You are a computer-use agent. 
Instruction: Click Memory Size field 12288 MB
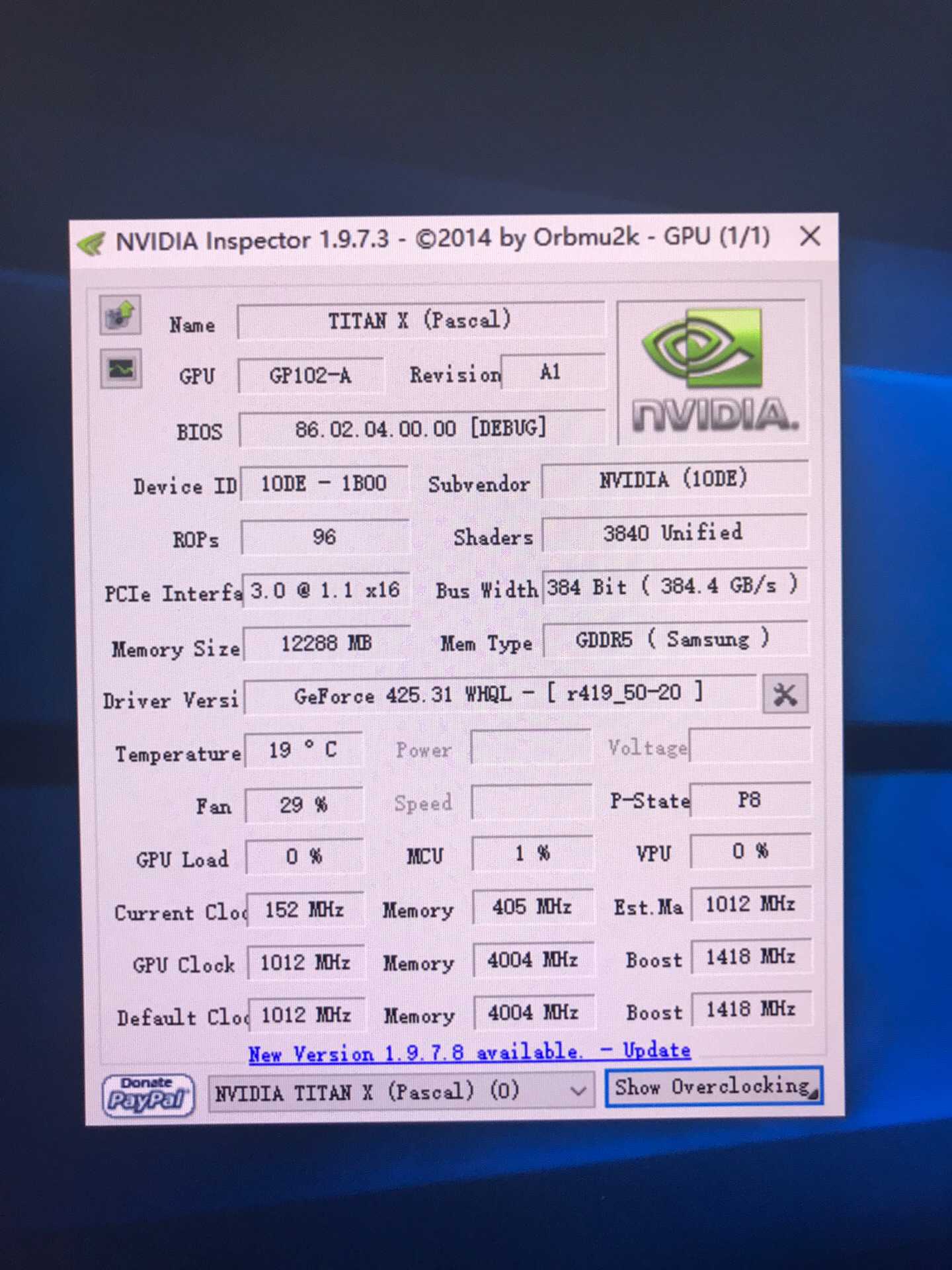(x=326, y=644)
